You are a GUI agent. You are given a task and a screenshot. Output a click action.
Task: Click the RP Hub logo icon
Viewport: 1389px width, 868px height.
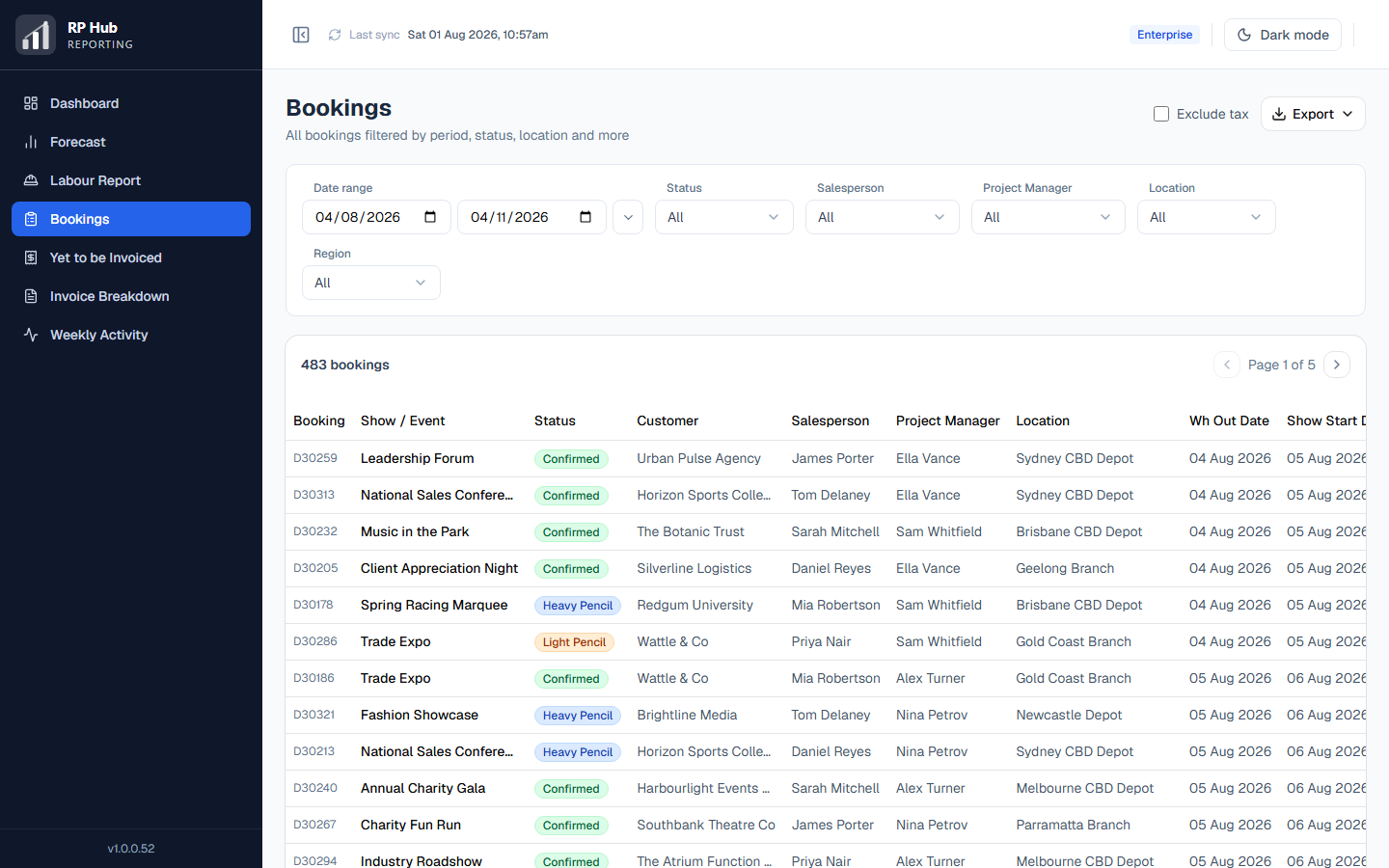pyautogui.click(x=36, y=35)
